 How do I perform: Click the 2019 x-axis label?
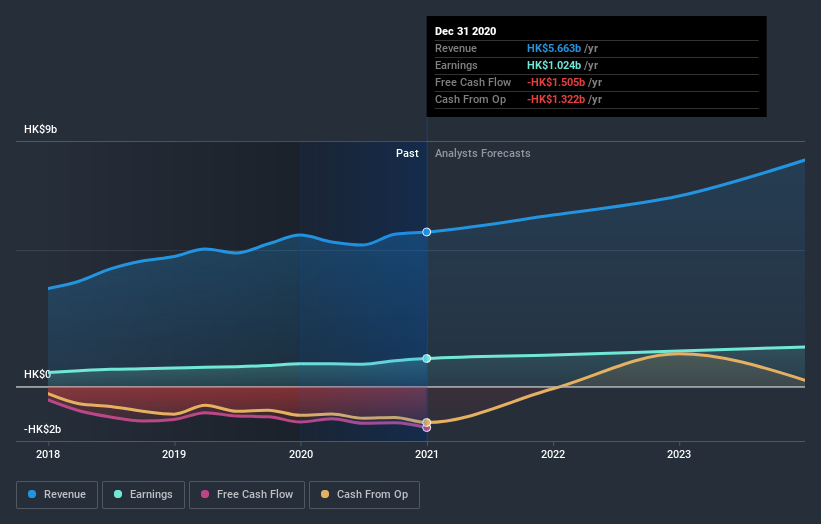(x=174, y=454)
